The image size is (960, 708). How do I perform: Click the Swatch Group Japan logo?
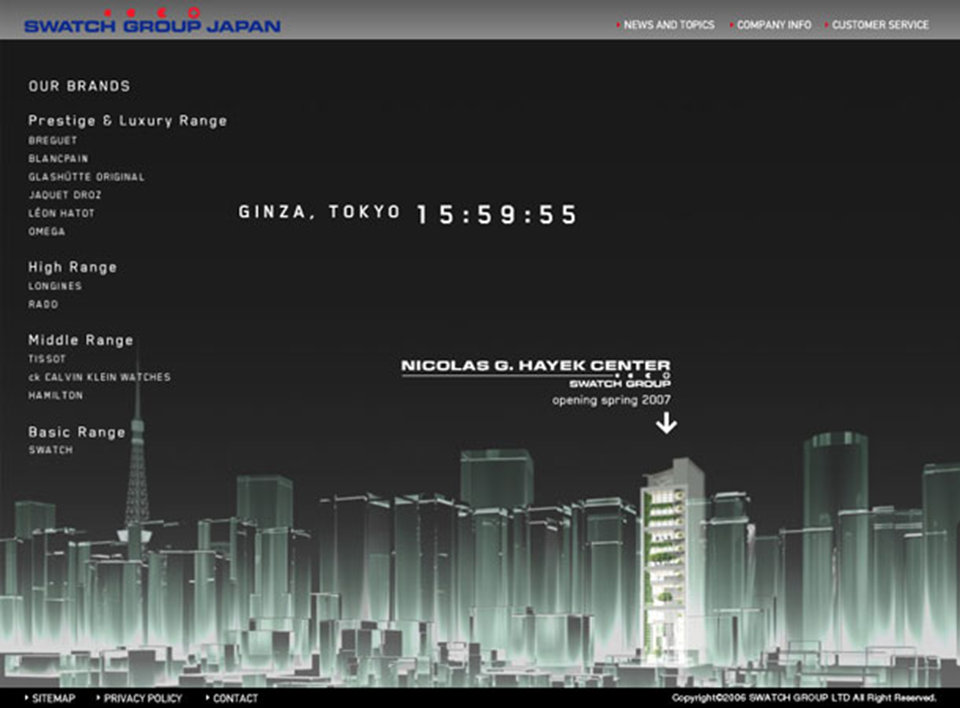152,21
